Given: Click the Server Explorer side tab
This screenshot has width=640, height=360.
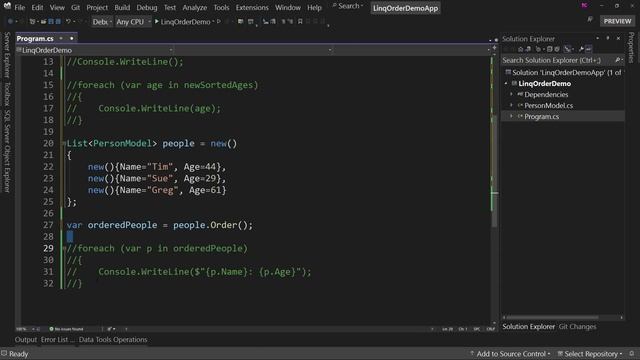Looking at the screenshot, I should (x=7, y=55).
